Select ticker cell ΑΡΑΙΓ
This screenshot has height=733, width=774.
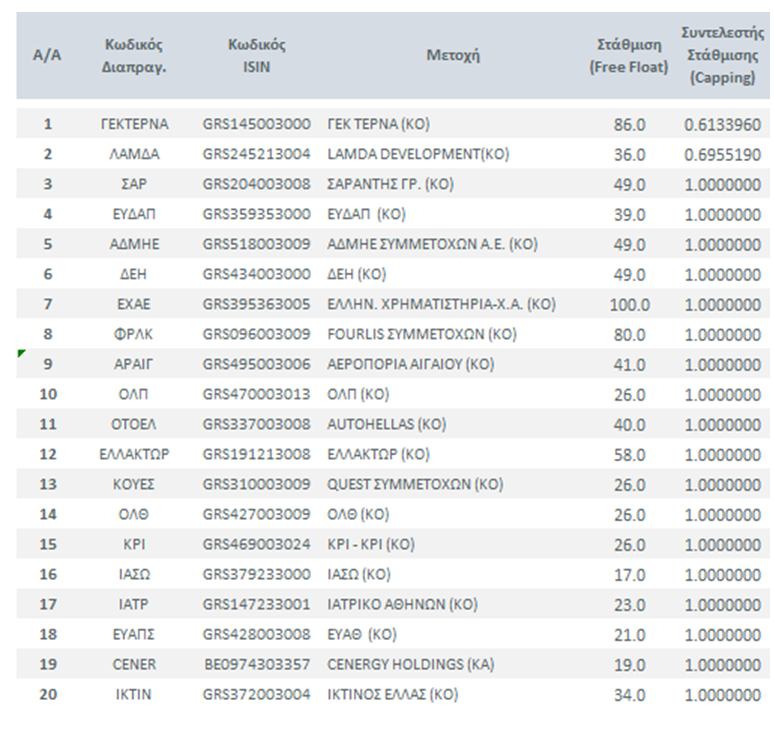pos(134,364)
